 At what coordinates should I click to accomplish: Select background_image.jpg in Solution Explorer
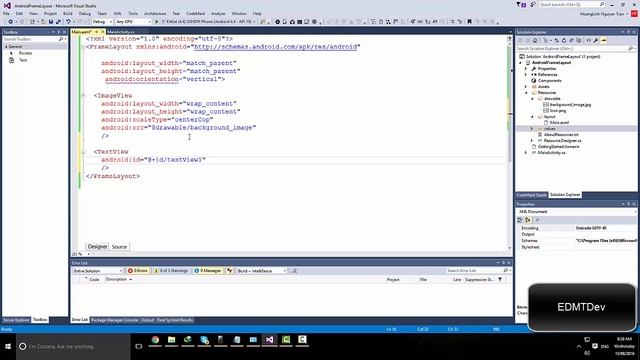570,105
